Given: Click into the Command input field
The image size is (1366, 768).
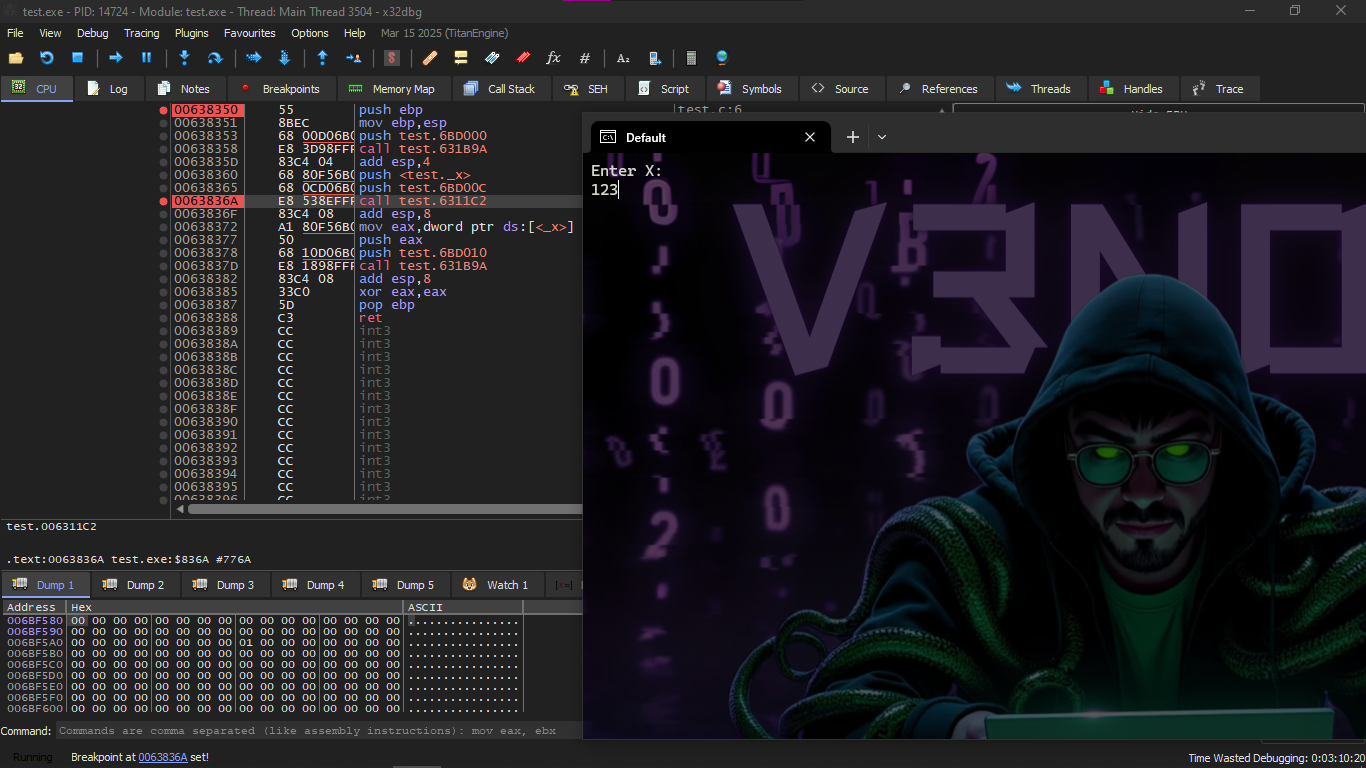Looking at the screenshot, I should pos(318,731).
